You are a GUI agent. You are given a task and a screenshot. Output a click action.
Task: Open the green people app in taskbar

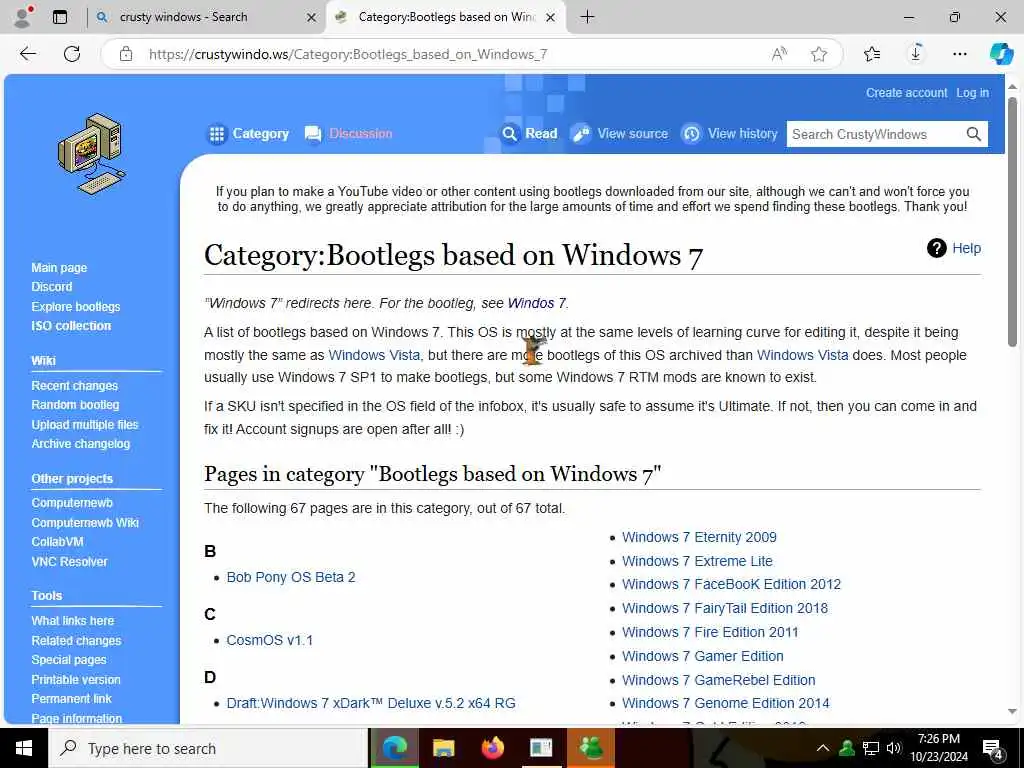pyautogui.click(x=590, y=748)
